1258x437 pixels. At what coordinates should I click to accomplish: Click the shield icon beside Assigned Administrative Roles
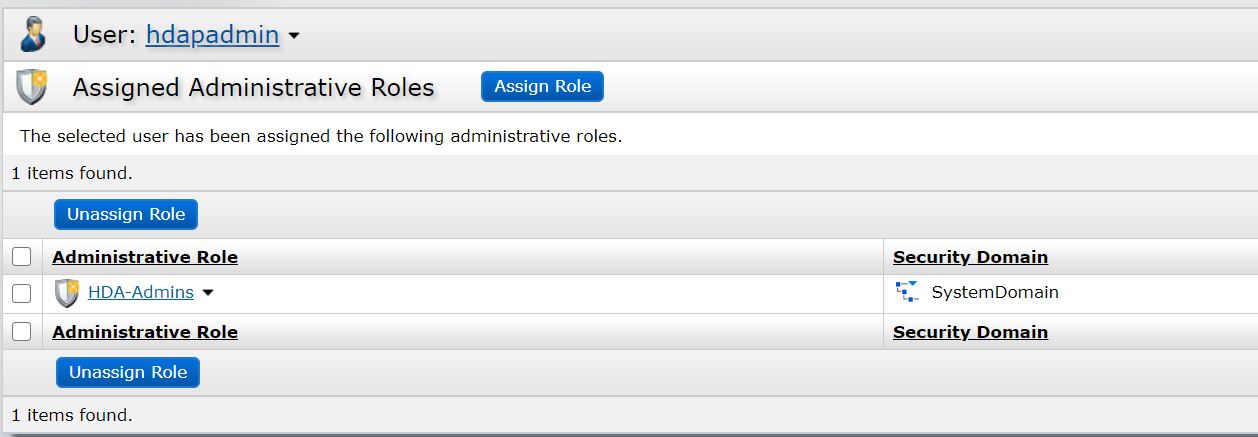point(33,87)
